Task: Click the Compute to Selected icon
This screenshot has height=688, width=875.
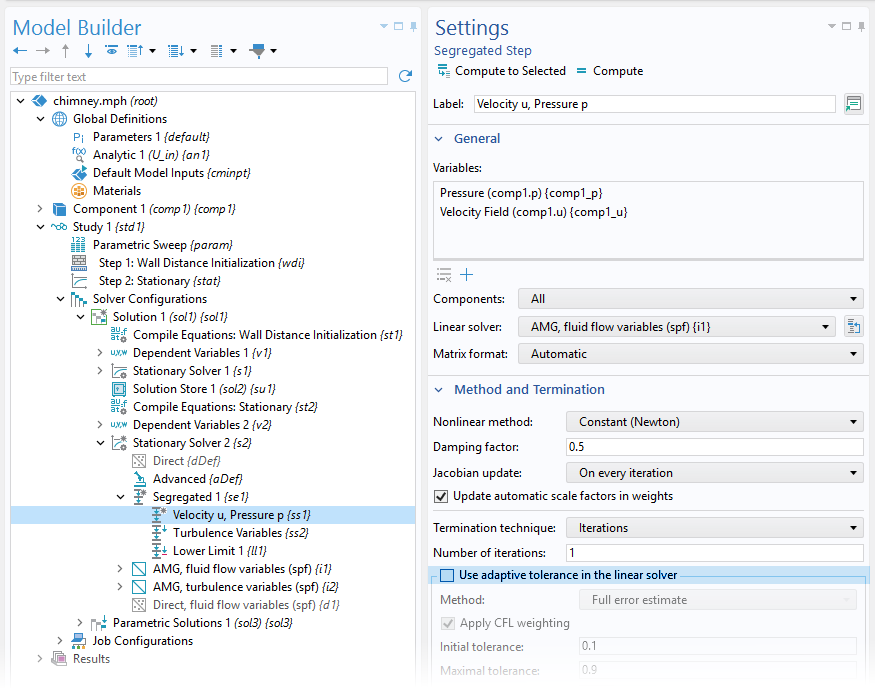Action: point(443,71)
